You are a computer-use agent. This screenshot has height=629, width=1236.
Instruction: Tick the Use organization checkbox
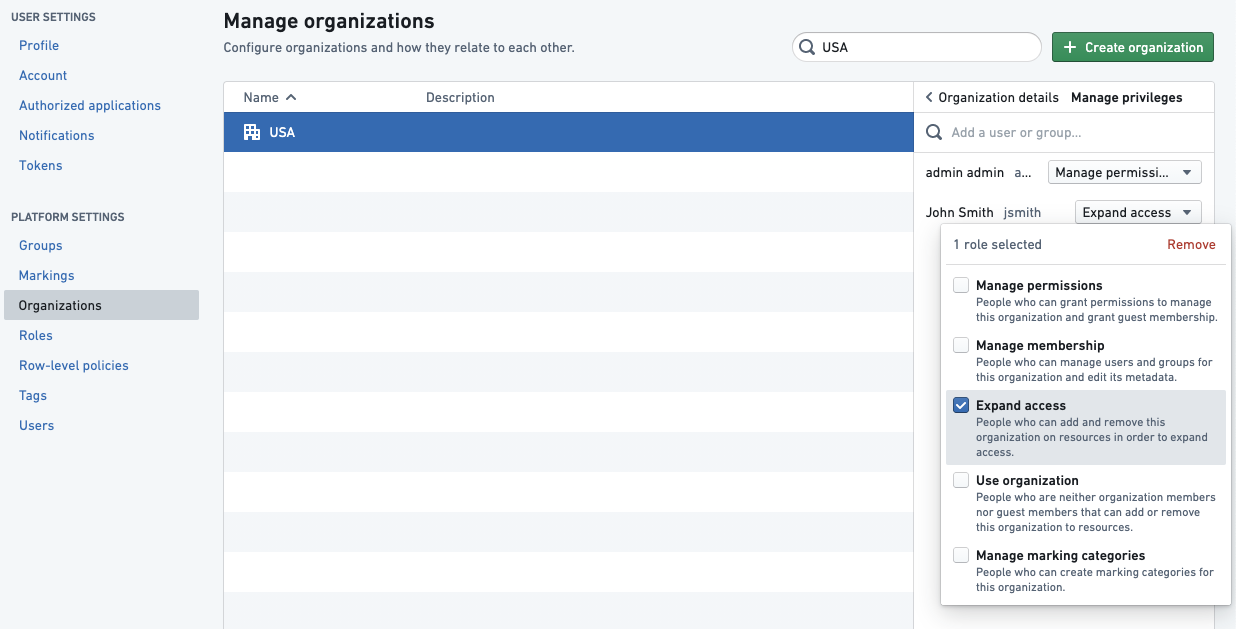click(961, 480)
